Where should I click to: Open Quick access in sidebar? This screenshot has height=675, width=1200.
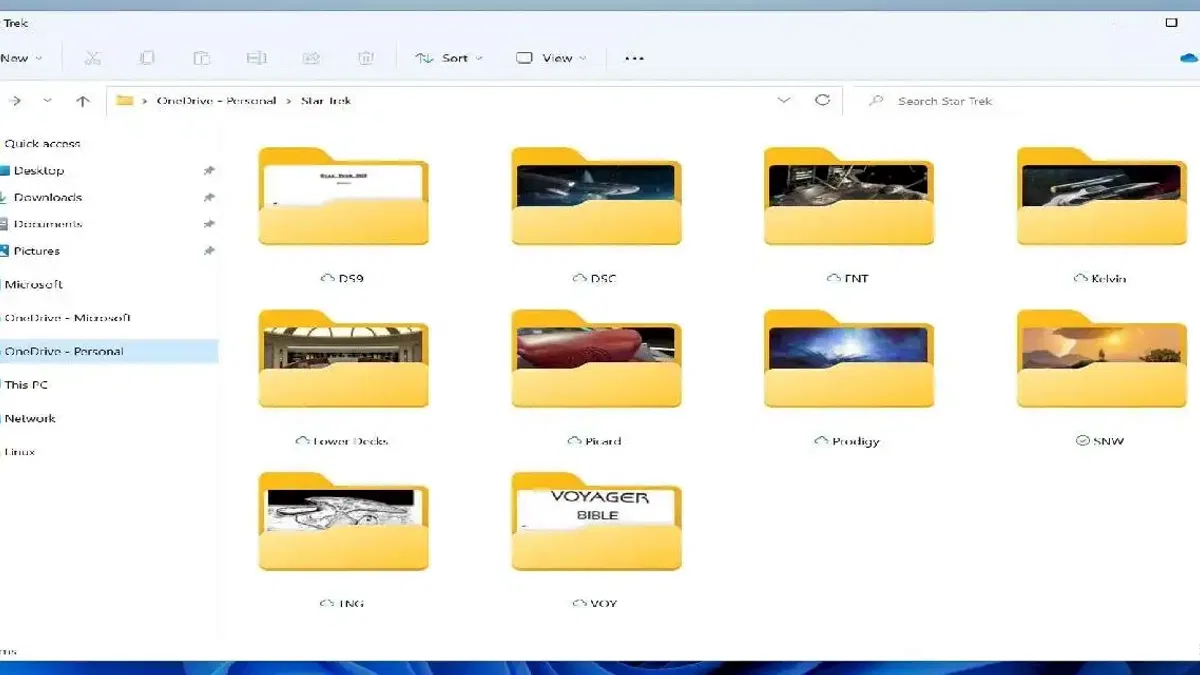click(x=42, y=144)
